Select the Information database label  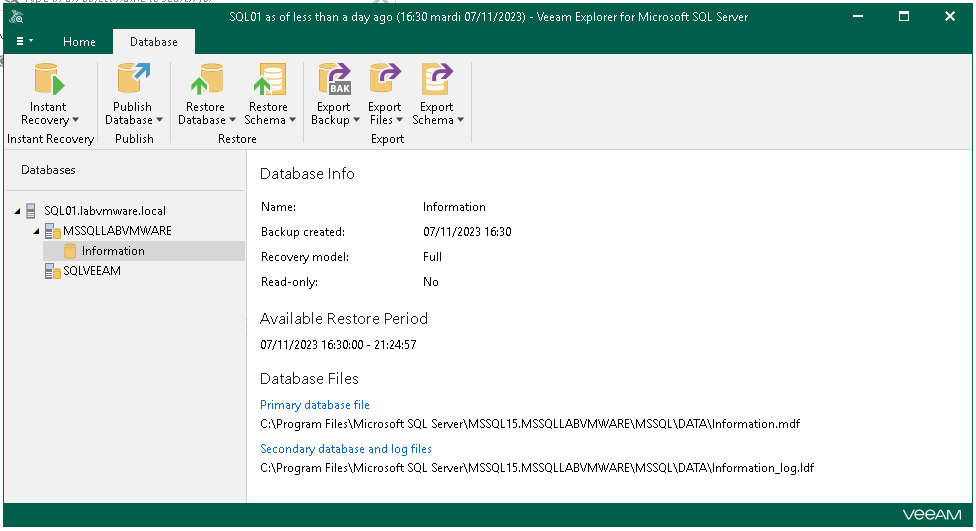(113, 251)
